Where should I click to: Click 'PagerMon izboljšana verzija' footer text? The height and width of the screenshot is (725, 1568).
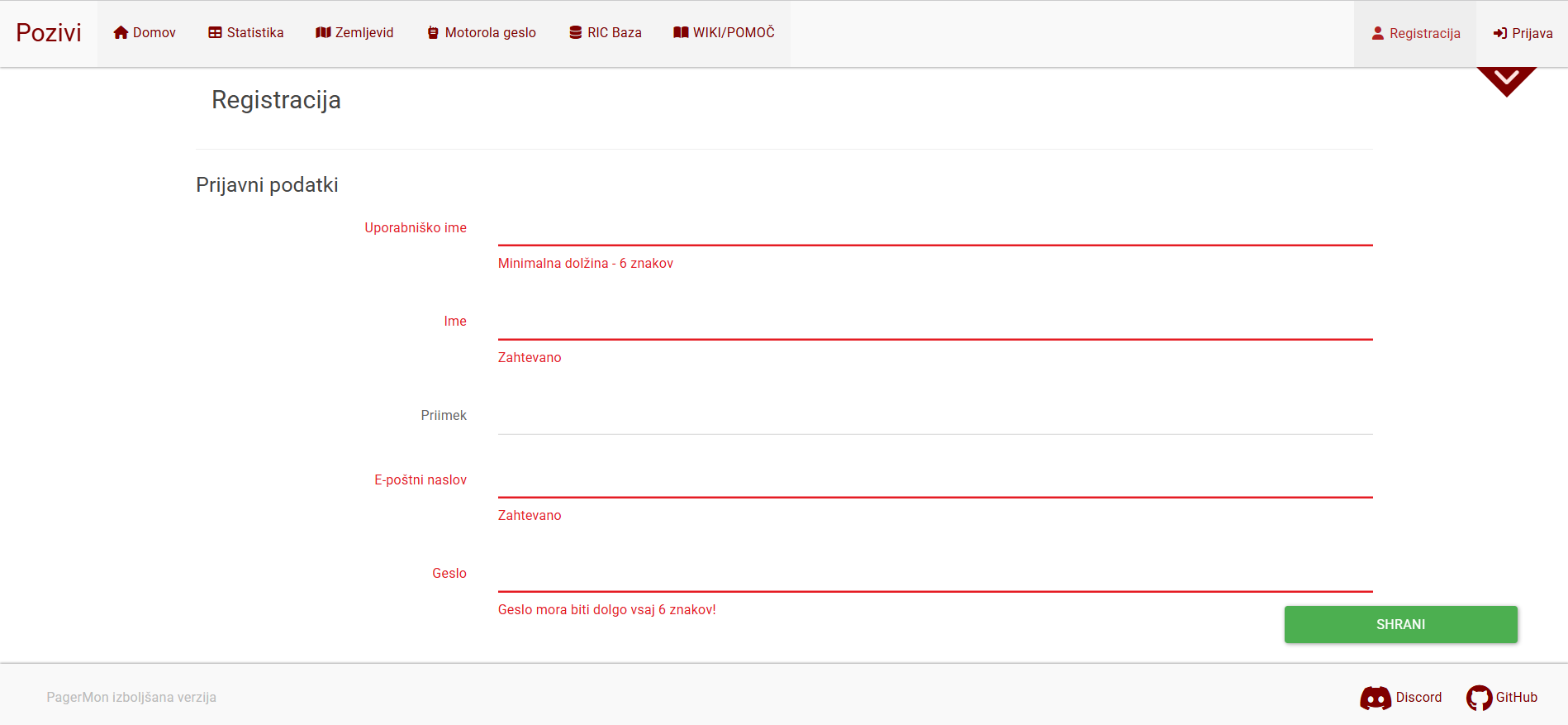(131, 697)
